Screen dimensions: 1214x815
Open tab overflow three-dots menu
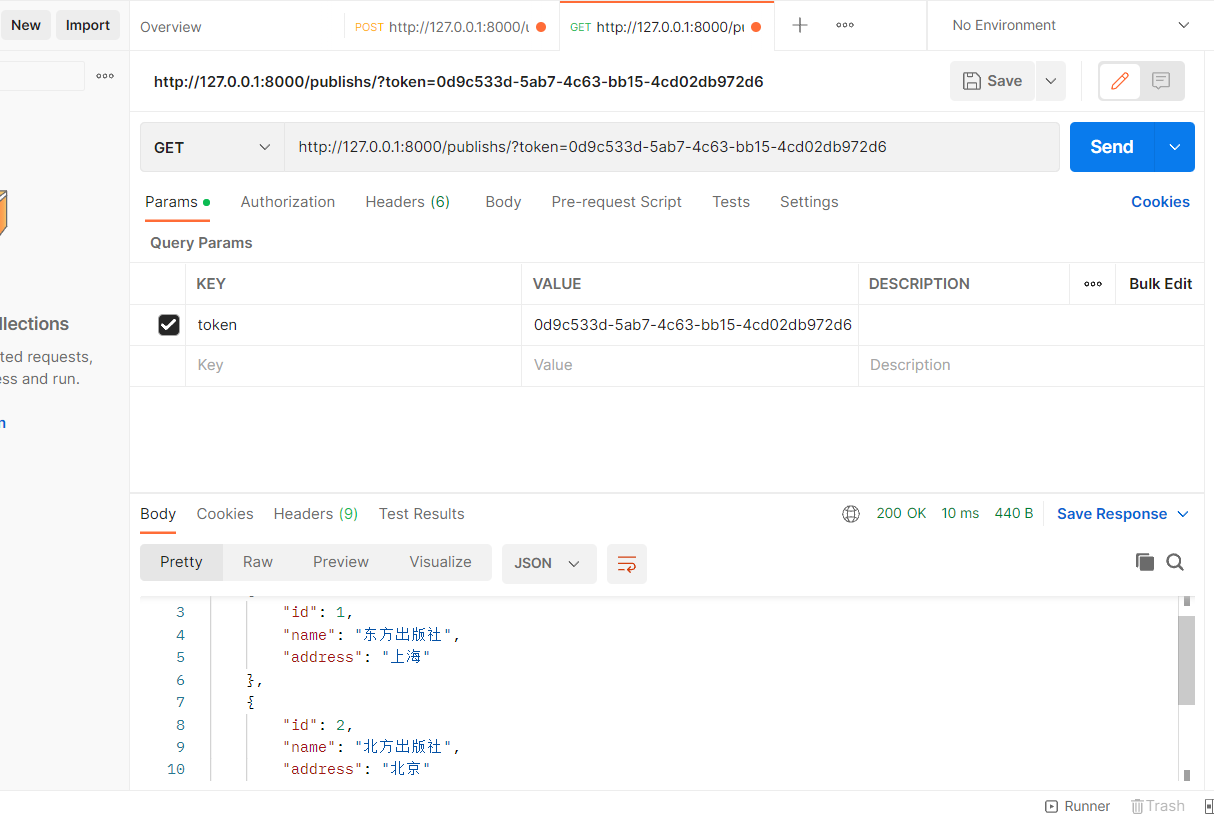point(845,26)
